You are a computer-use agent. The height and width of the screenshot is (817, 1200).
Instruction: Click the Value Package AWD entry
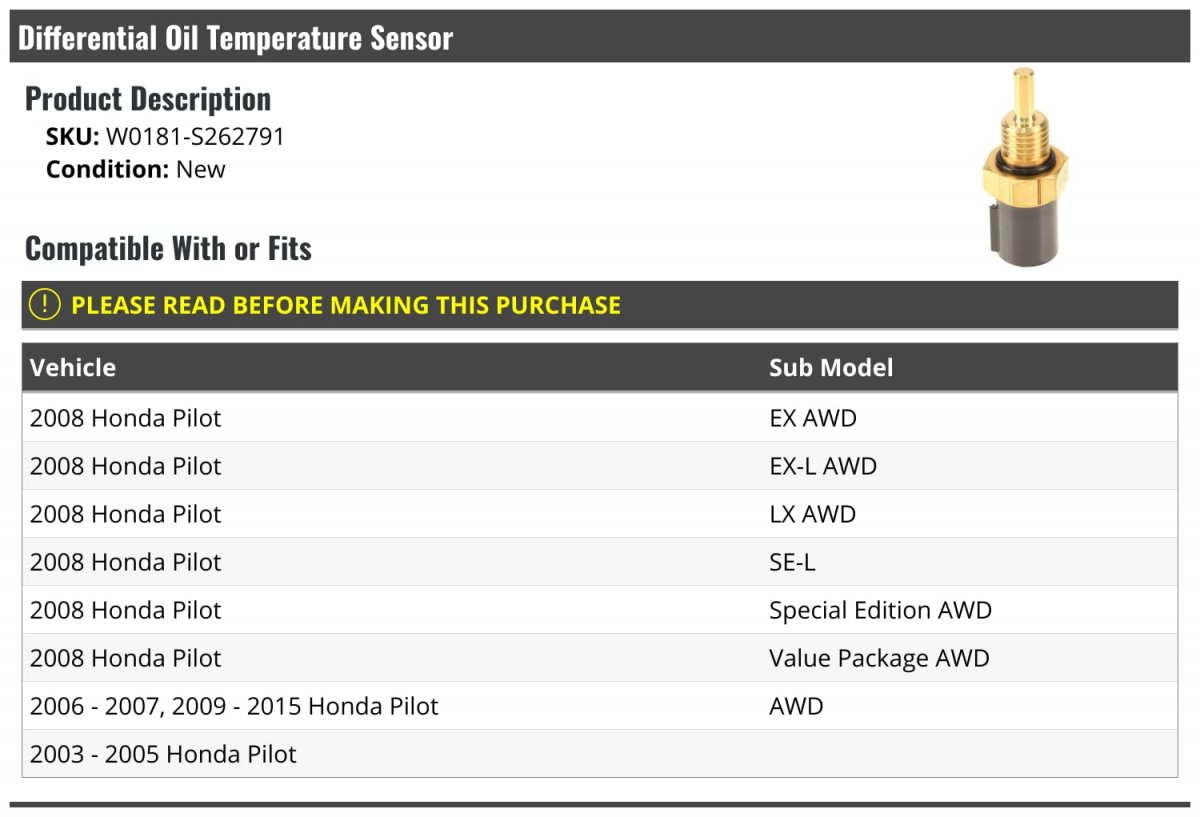(x=878, y=658)
